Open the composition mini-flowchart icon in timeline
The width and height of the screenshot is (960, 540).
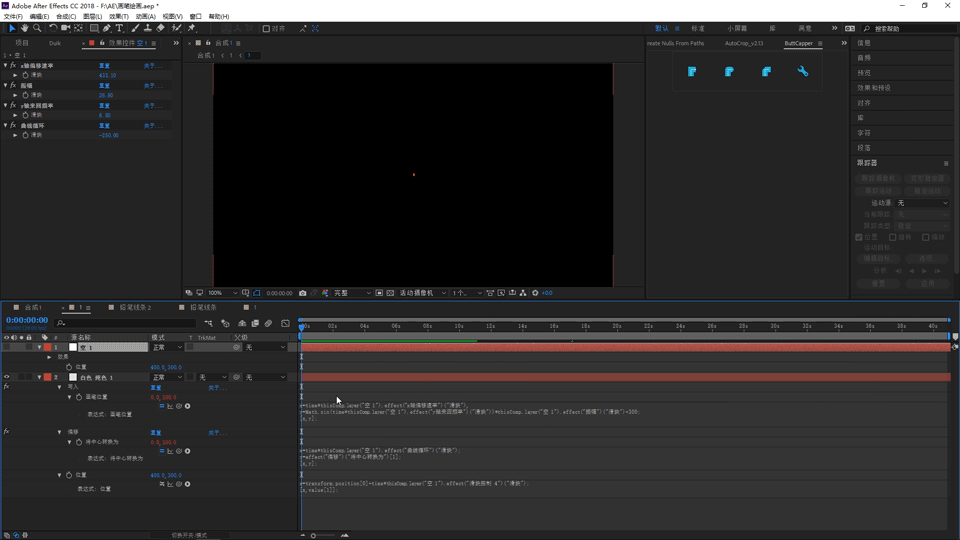click(209, 323)
